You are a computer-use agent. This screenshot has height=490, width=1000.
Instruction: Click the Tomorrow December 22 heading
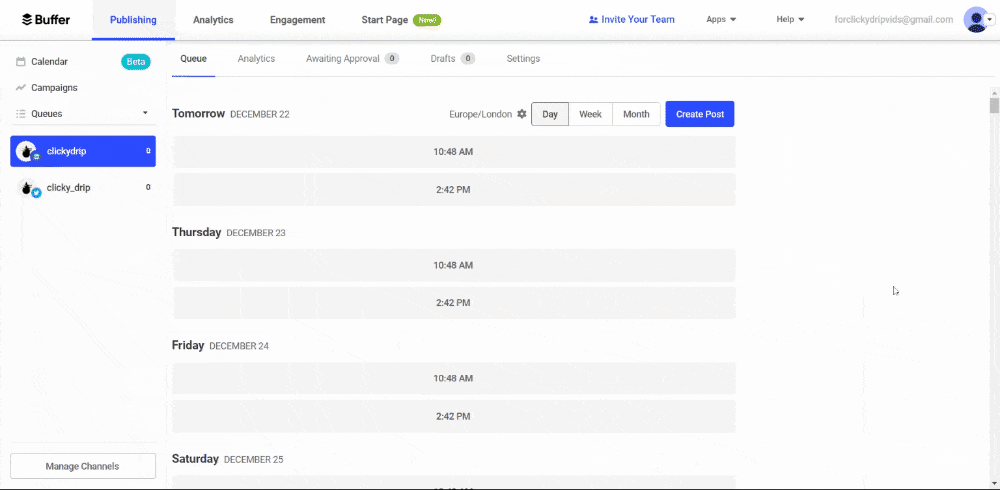coord(231,114)
